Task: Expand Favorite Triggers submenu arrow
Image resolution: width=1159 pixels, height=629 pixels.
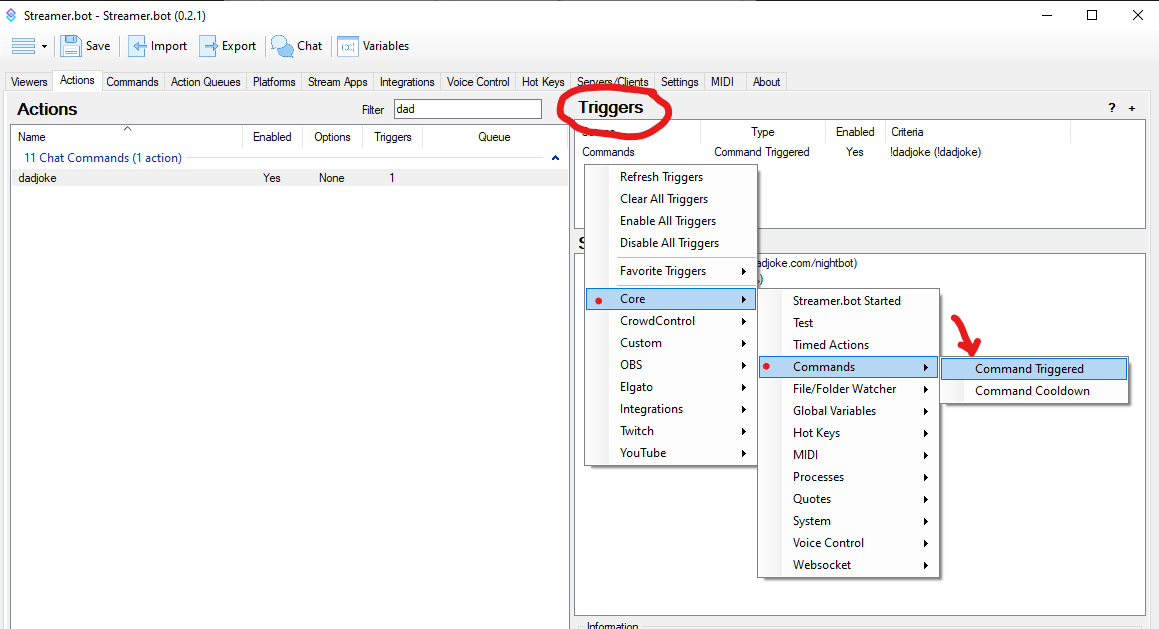Action: (744, 271)
